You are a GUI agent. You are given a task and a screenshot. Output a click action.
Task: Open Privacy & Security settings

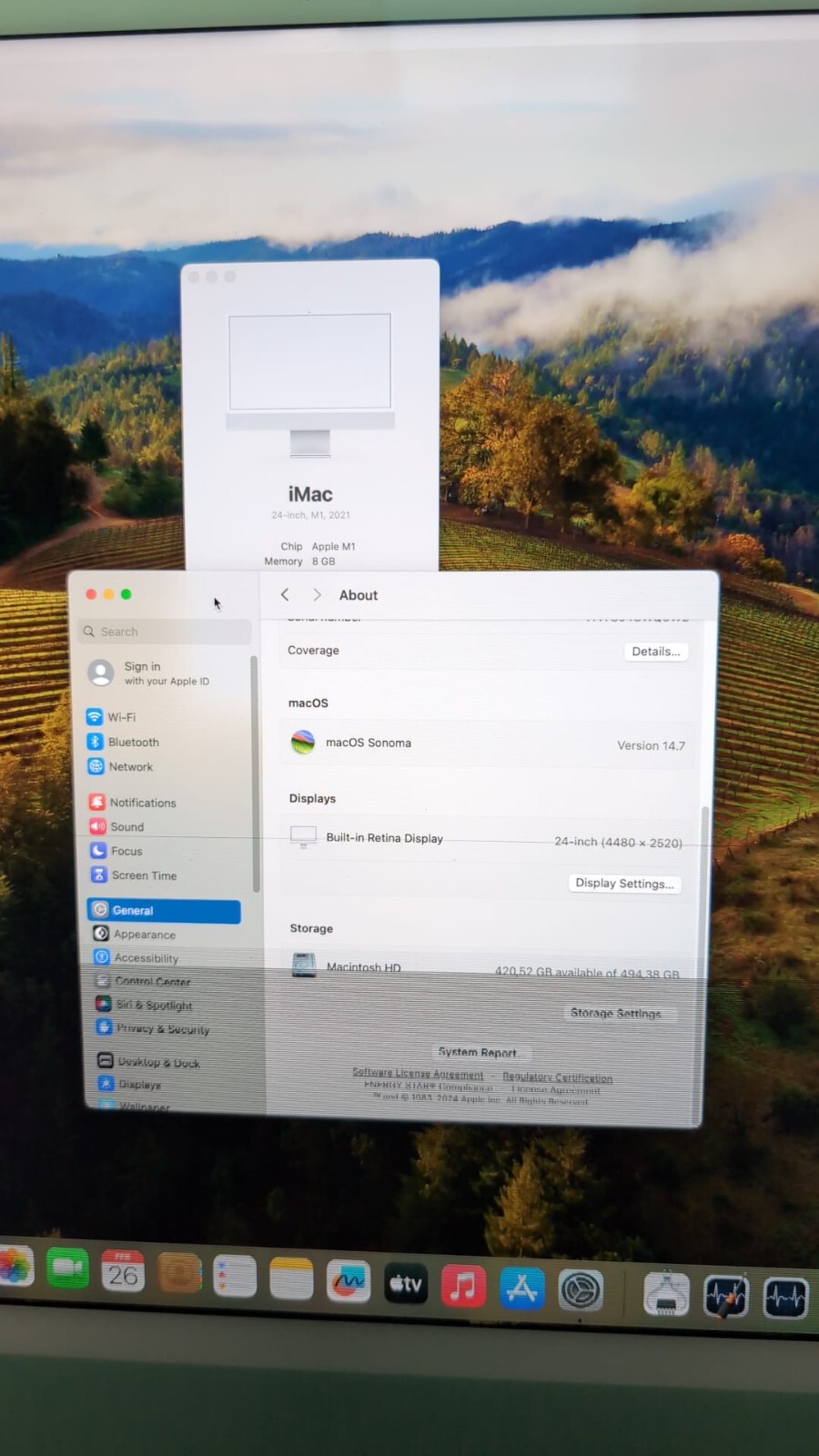tap(153, 1028)
